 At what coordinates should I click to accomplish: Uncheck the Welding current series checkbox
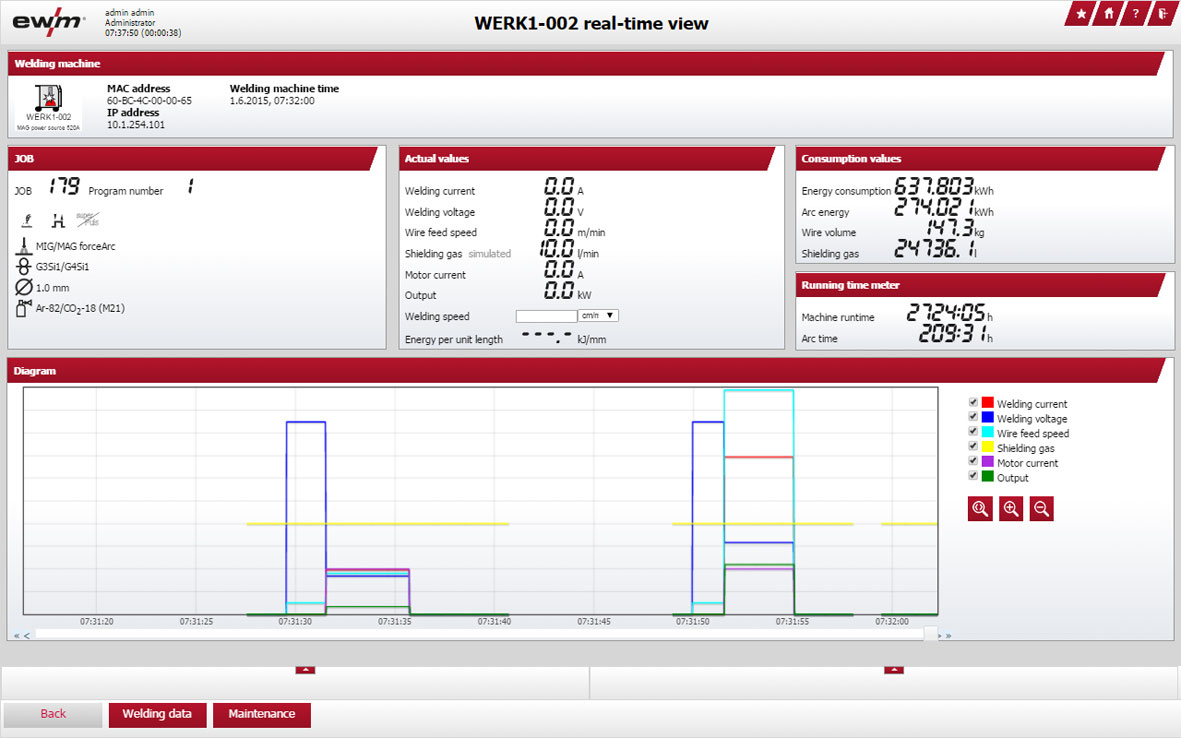(x=973, y=403)
